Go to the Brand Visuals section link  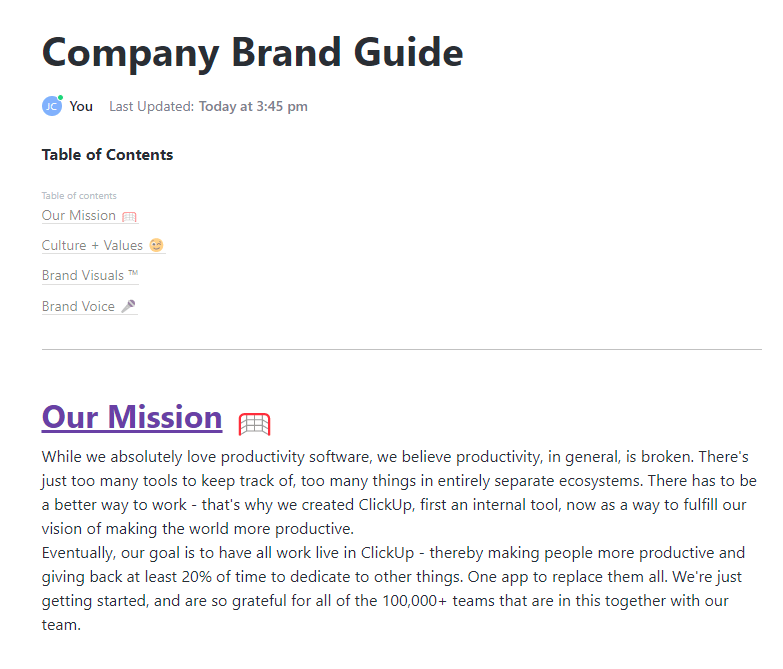coord(83,275)
